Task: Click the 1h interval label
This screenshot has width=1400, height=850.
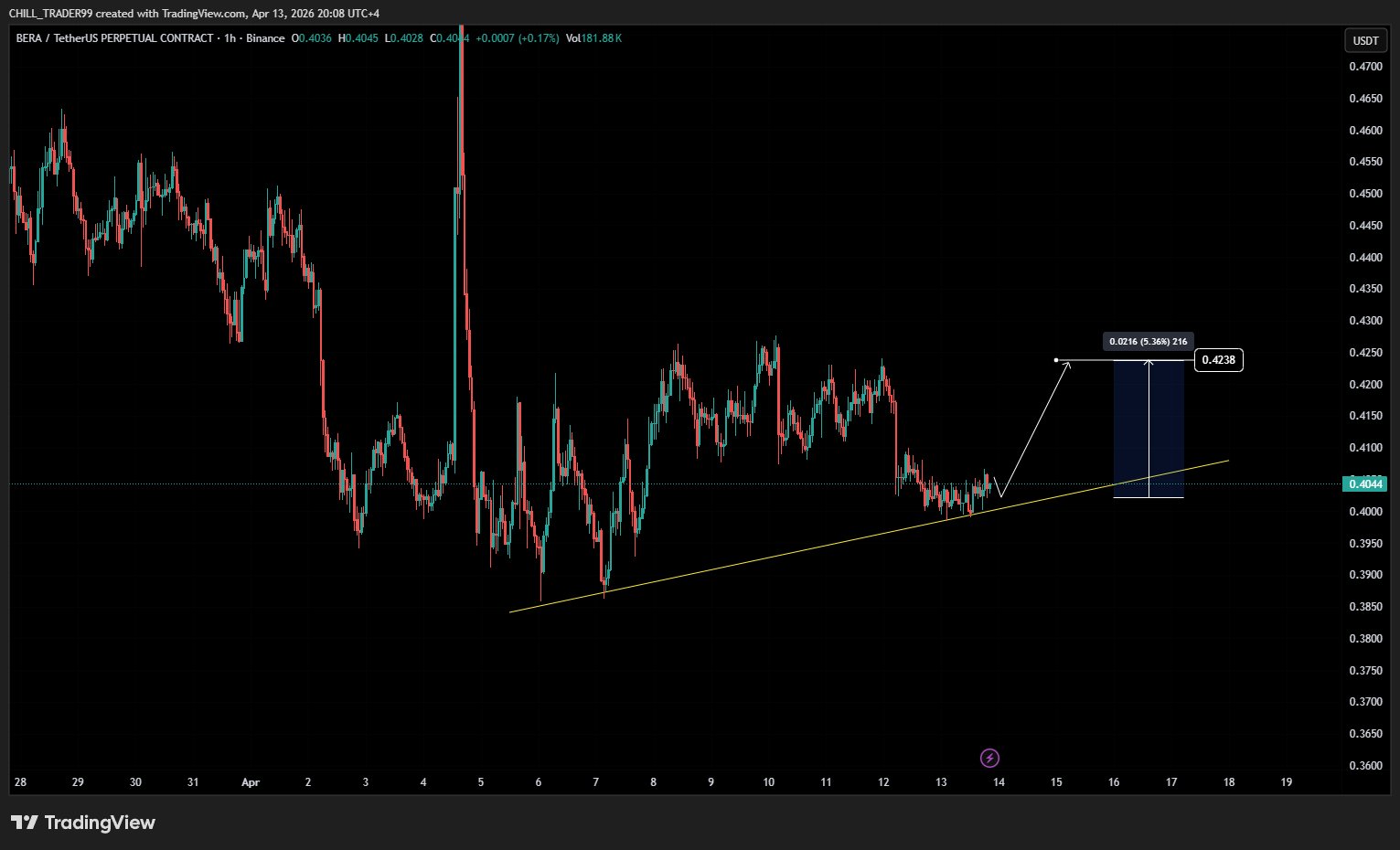Action: [230, 38]
